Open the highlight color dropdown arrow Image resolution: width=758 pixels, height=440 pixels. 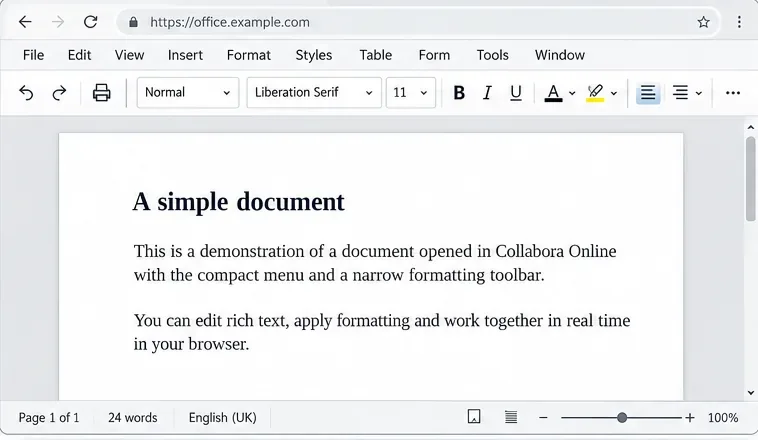(614, 93)
